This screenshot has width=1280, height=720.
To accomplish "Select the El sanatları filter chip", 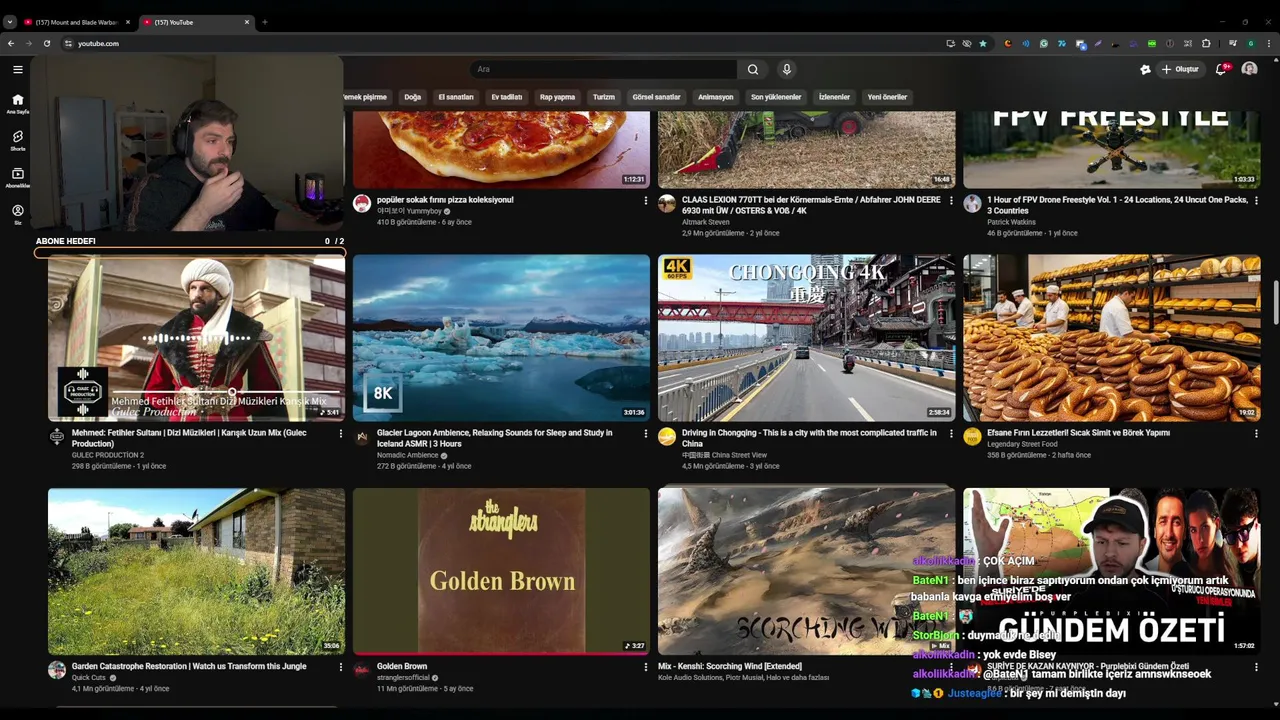I will 456,97.
